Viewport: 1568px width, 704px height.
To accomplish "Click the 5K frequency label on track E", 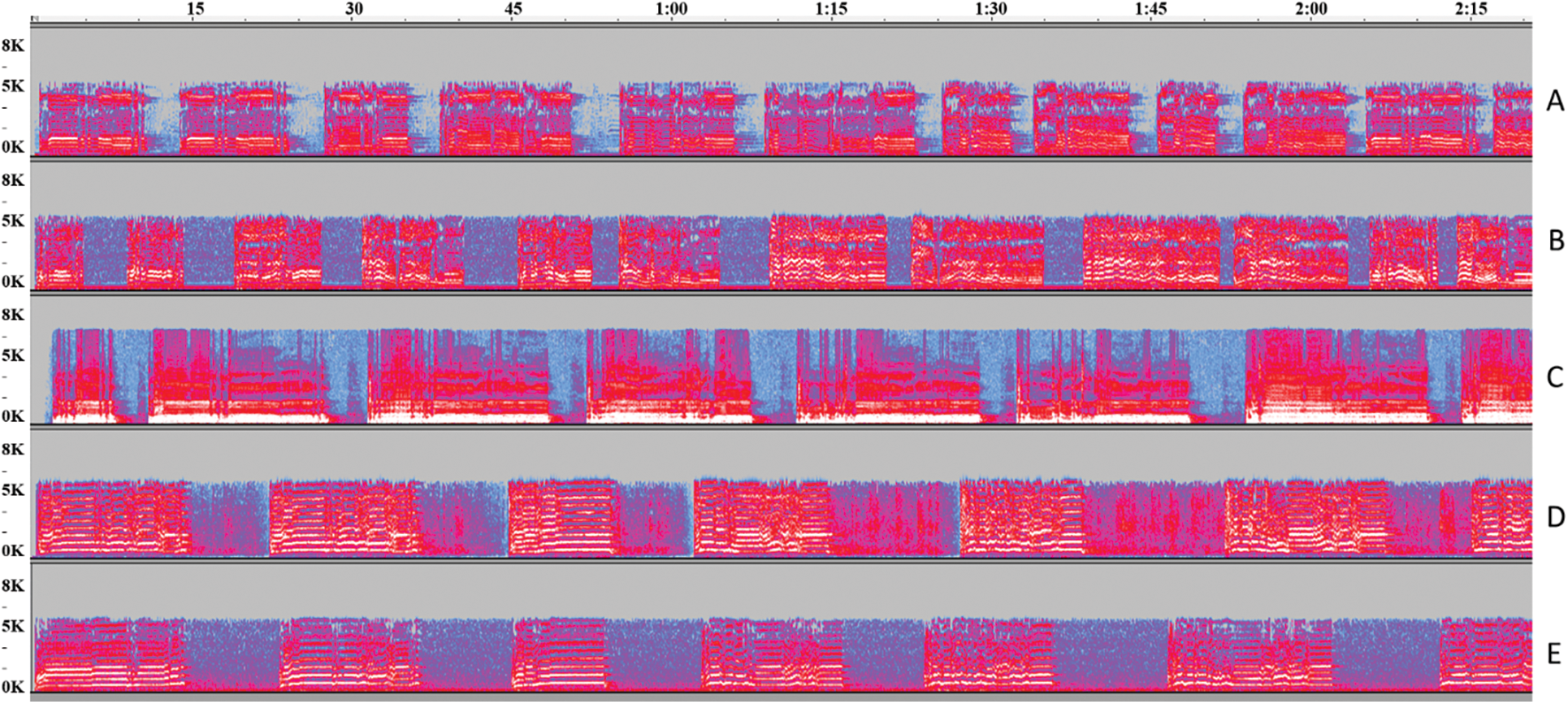I will coord(13,626).
